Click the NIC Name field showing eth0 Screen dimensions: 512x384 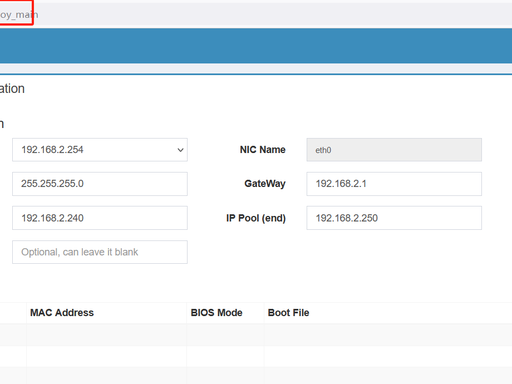pos(394,150)
